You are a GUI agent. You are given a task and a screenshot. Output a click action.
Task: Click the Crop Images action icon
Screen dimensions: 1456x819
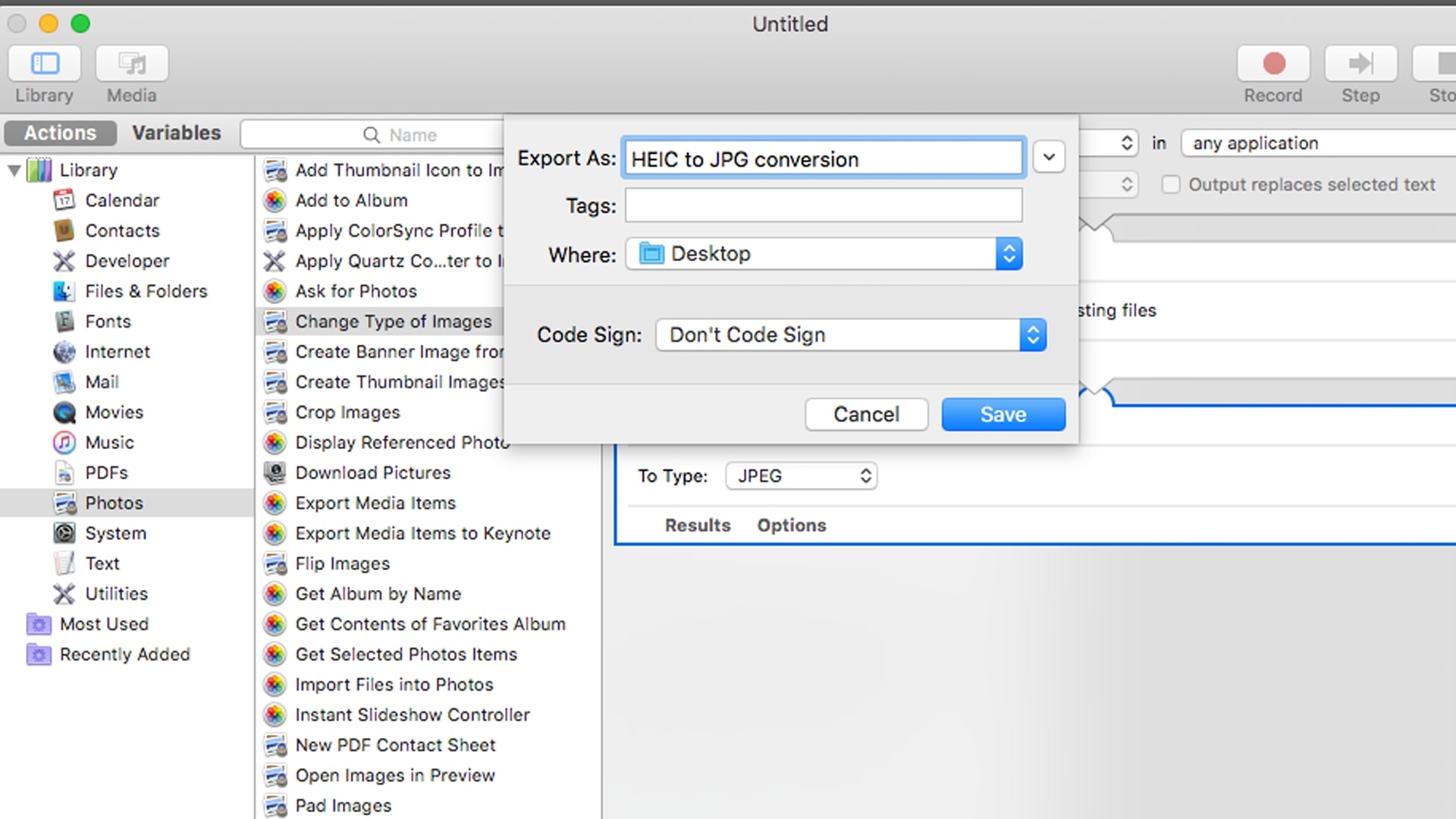pos(275,412)
